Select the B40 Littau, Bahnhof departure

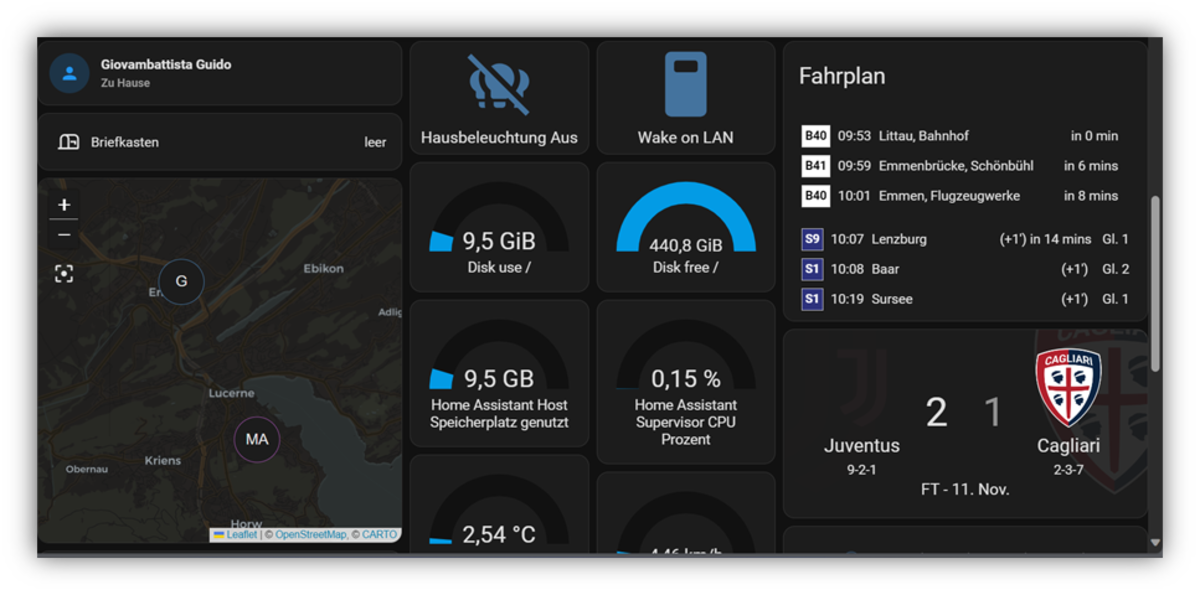[x=960, y=136]
